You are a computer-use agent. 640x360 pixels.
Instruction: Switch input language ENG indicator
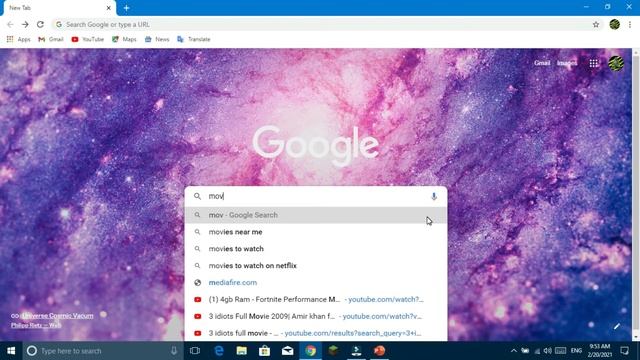[576, 351]
